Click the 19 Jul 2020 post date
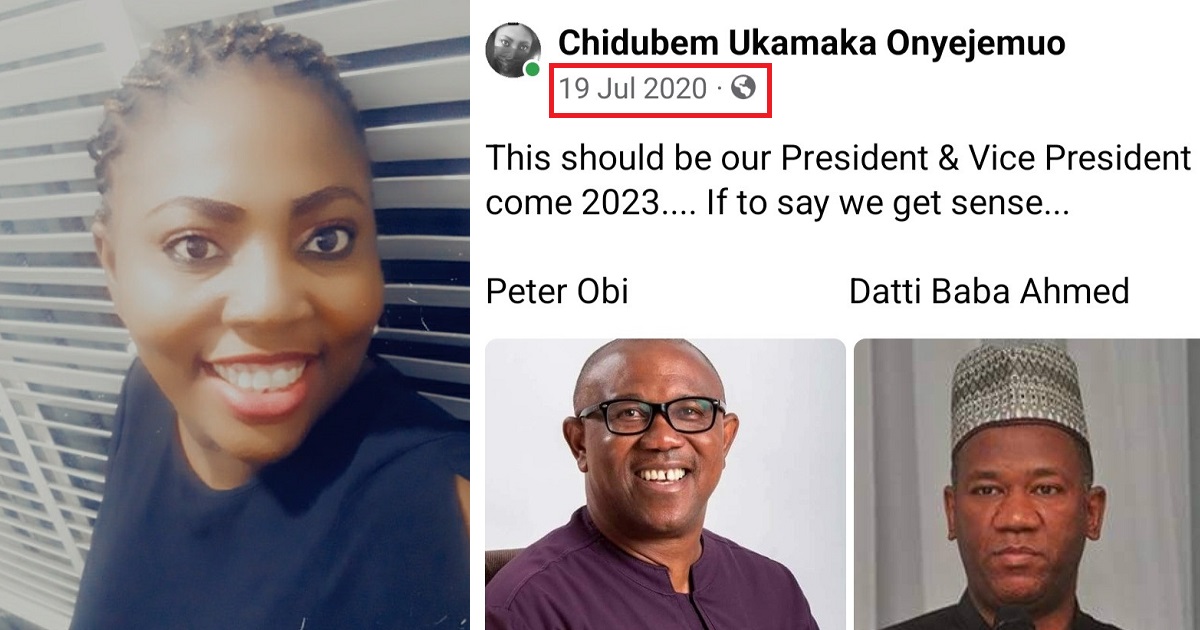The image size is (1200, 630). [x=632, y=89]
